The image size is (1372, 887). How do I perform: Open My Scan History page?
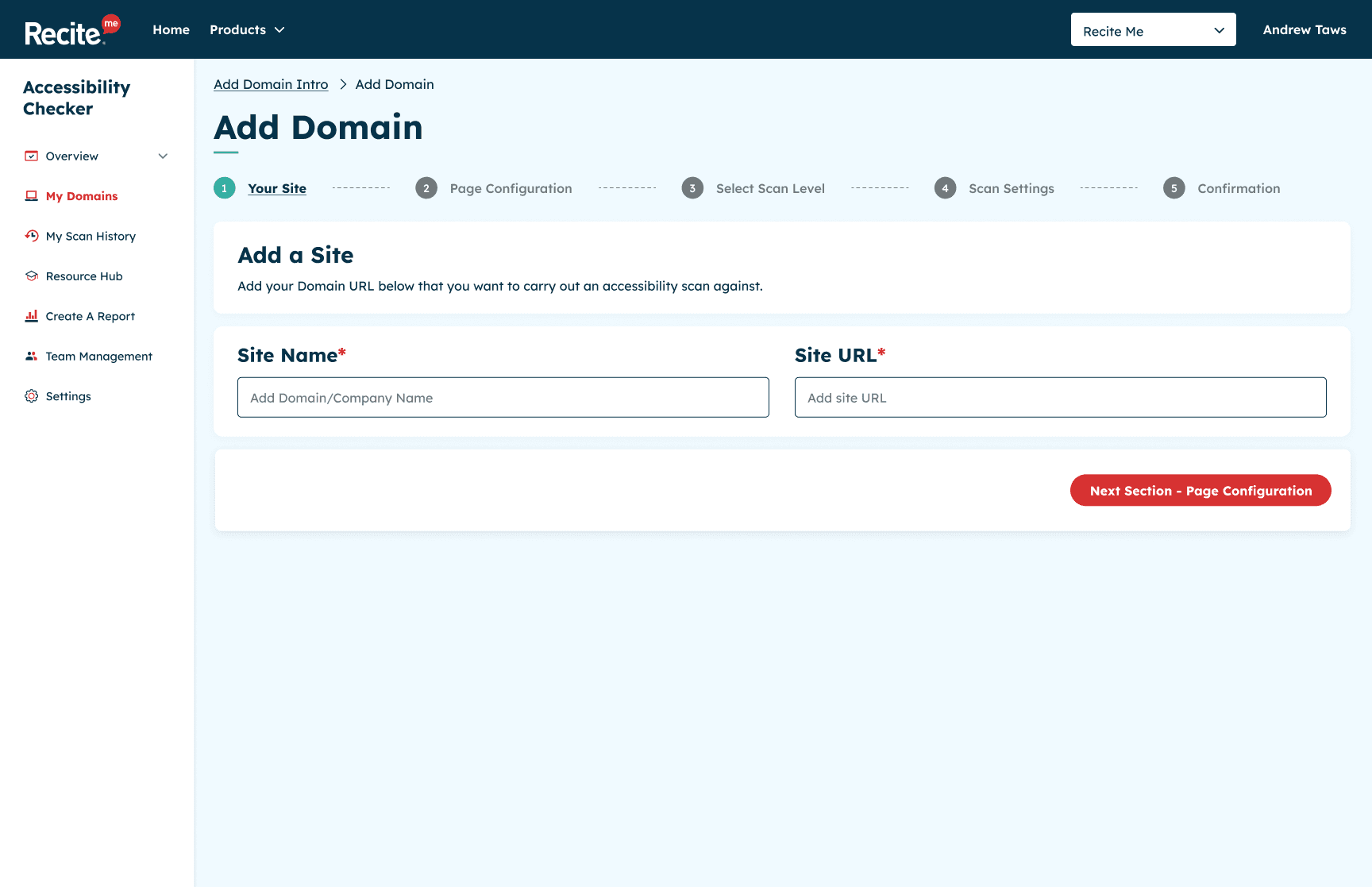click(x=91, y=236)
